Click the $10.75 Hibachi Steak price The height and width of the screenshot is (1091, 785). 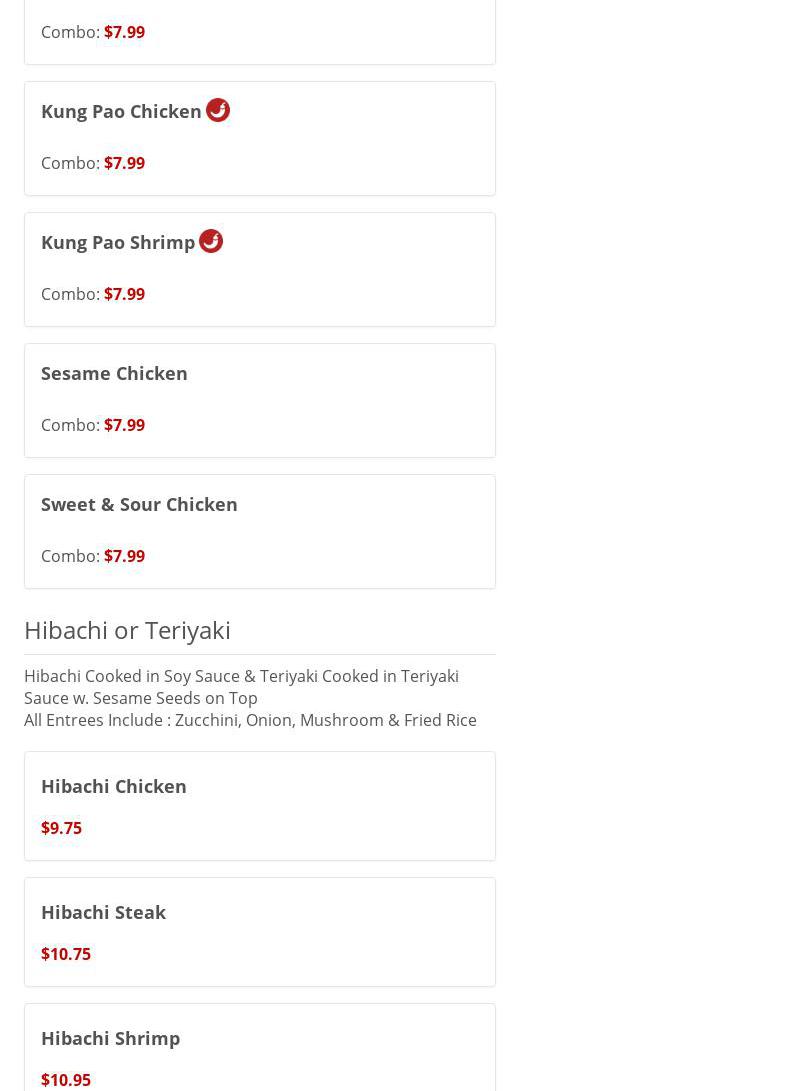pos(66,954)
